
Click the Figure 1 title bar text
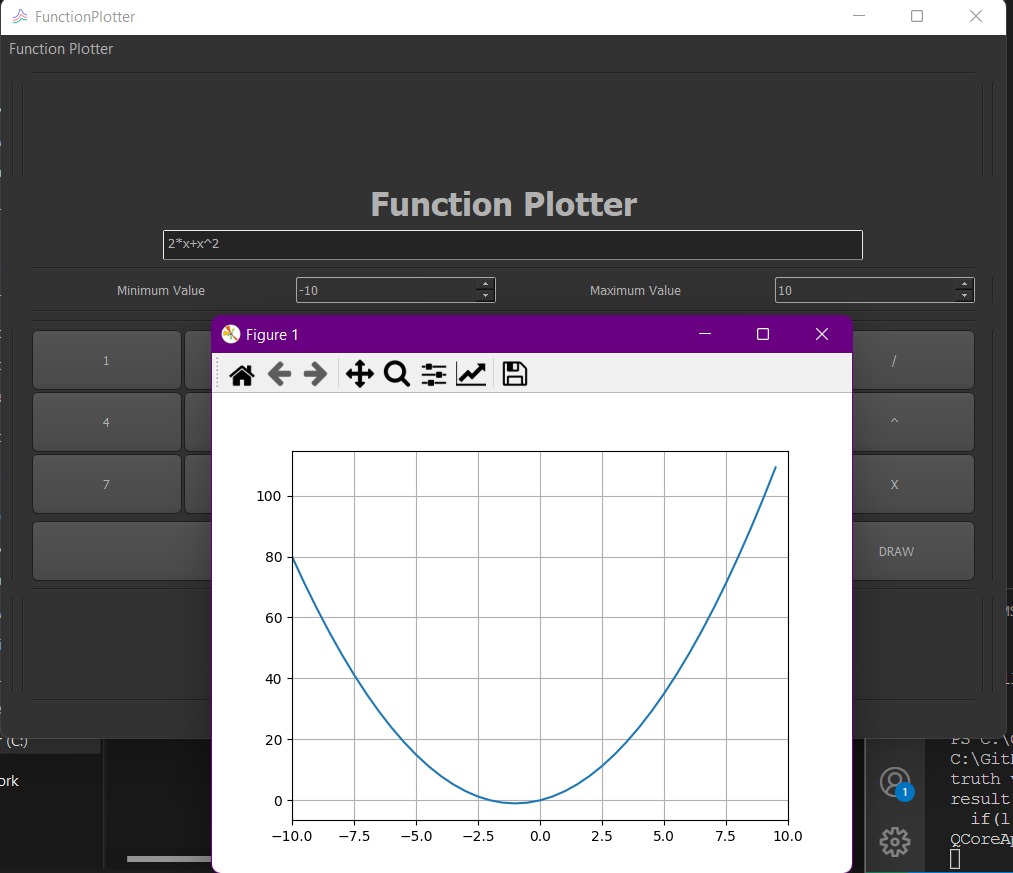(x=272, y=335)
